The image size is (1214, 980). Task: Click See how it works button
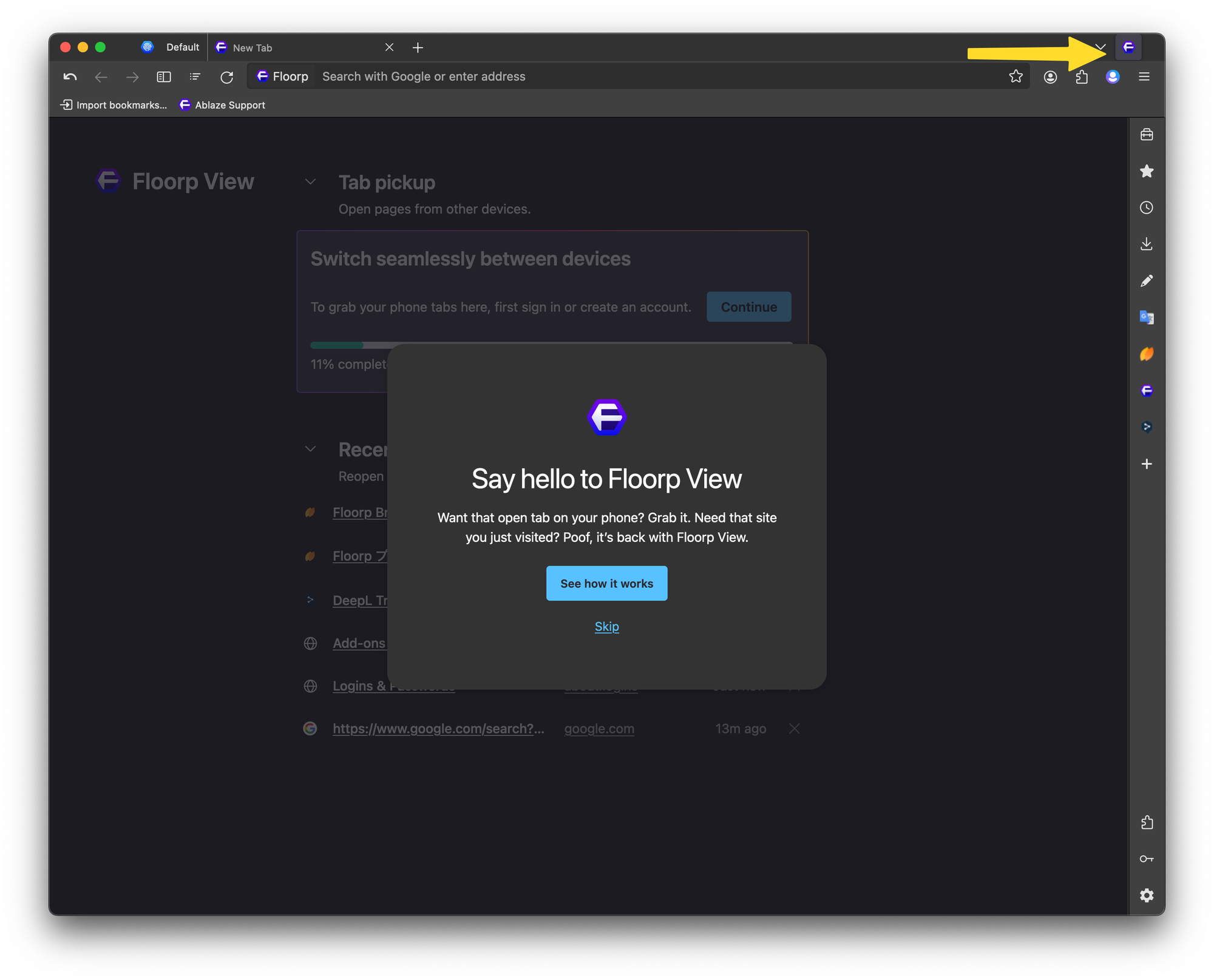[x=606, y=583]
